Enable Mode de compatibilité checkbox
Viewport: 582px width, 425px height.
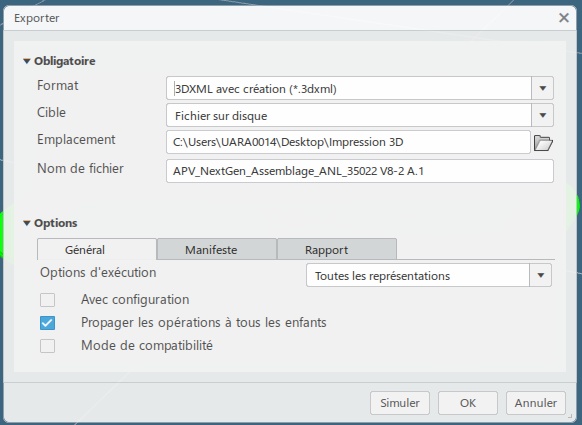click(x=48, y=346)
